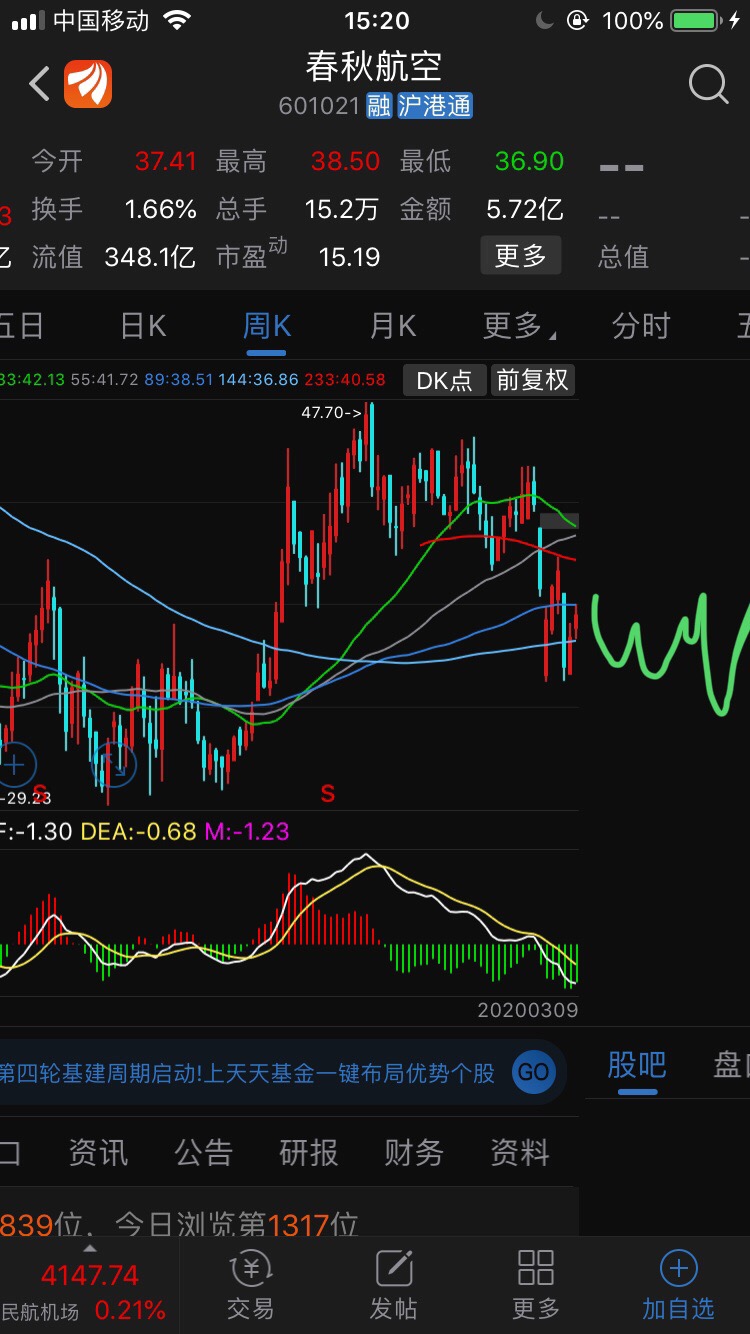Tap MA legend value 144:36.86
The height and width of the screenshot is (1334, 750).
tap(259, 380)
